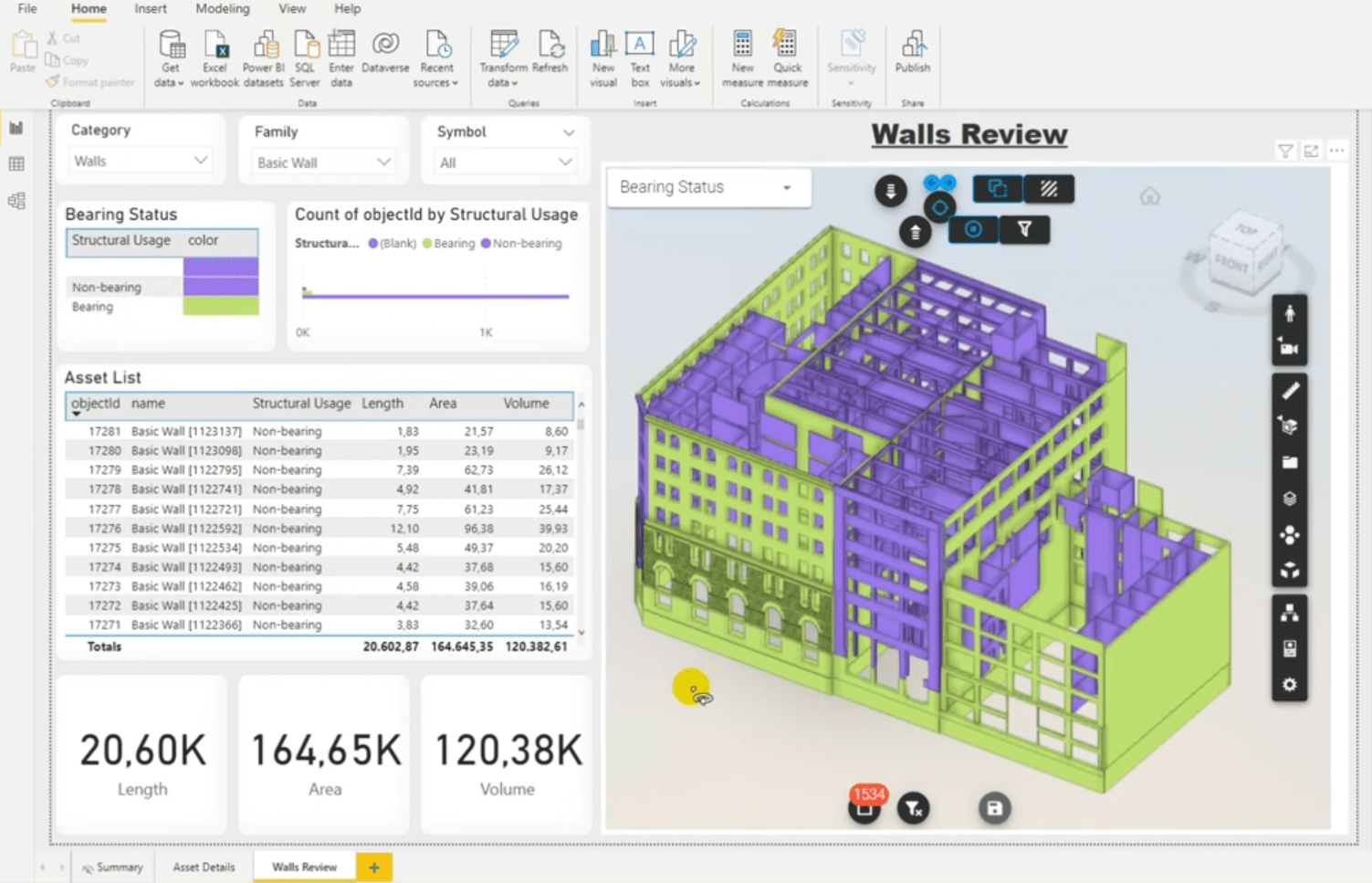Open the Bearing Status dropdown in the viewer
The height and width of the screenshot is (883, 1372).
click(707, 187)
